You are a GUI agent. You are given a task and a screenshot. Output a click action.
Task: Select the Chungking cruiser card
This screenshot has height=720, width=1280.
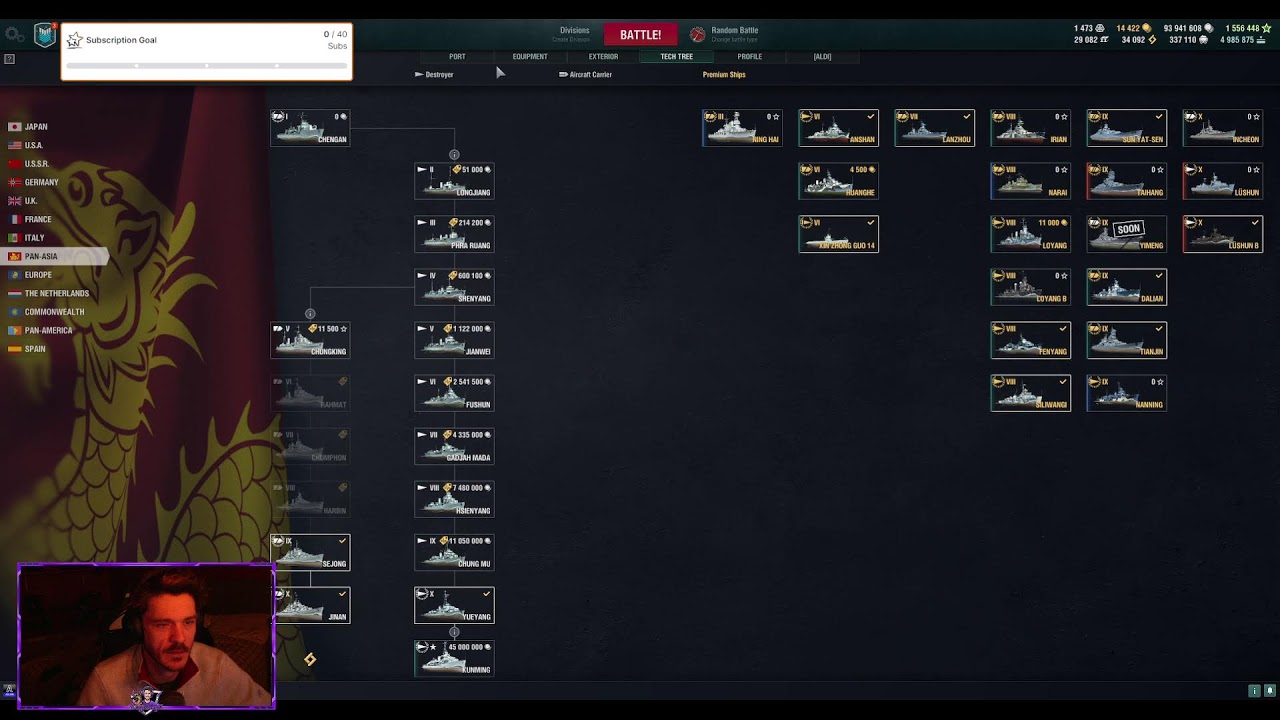click(310, 340)
